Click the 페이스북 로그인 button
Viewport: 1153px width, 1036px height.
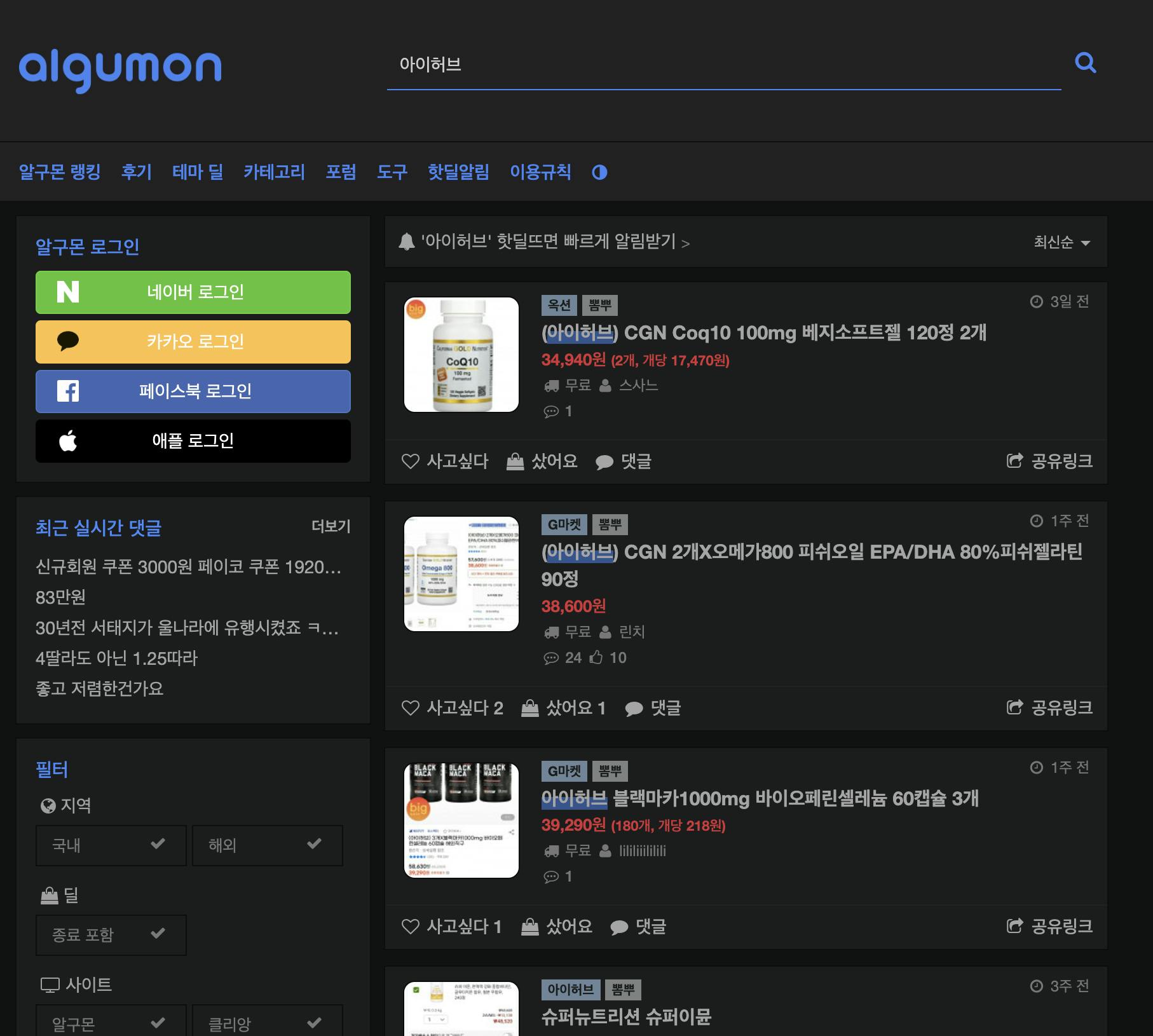coord(193,392)
